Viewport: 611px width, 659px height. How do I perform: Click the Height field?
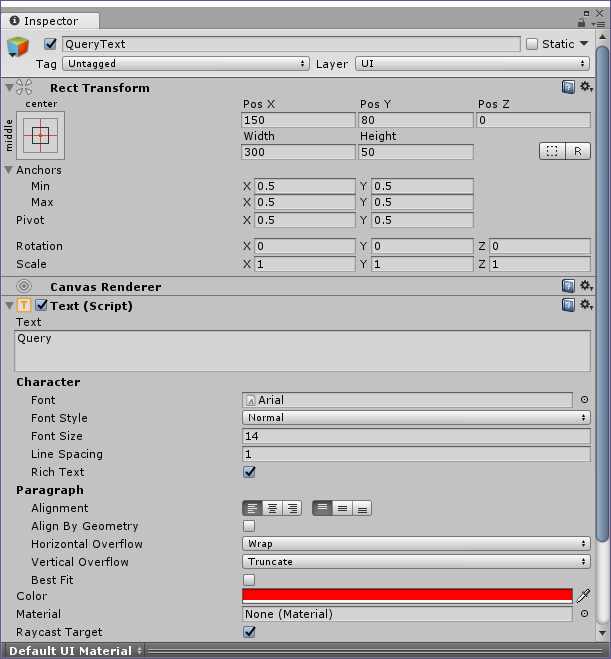point(416,152)
